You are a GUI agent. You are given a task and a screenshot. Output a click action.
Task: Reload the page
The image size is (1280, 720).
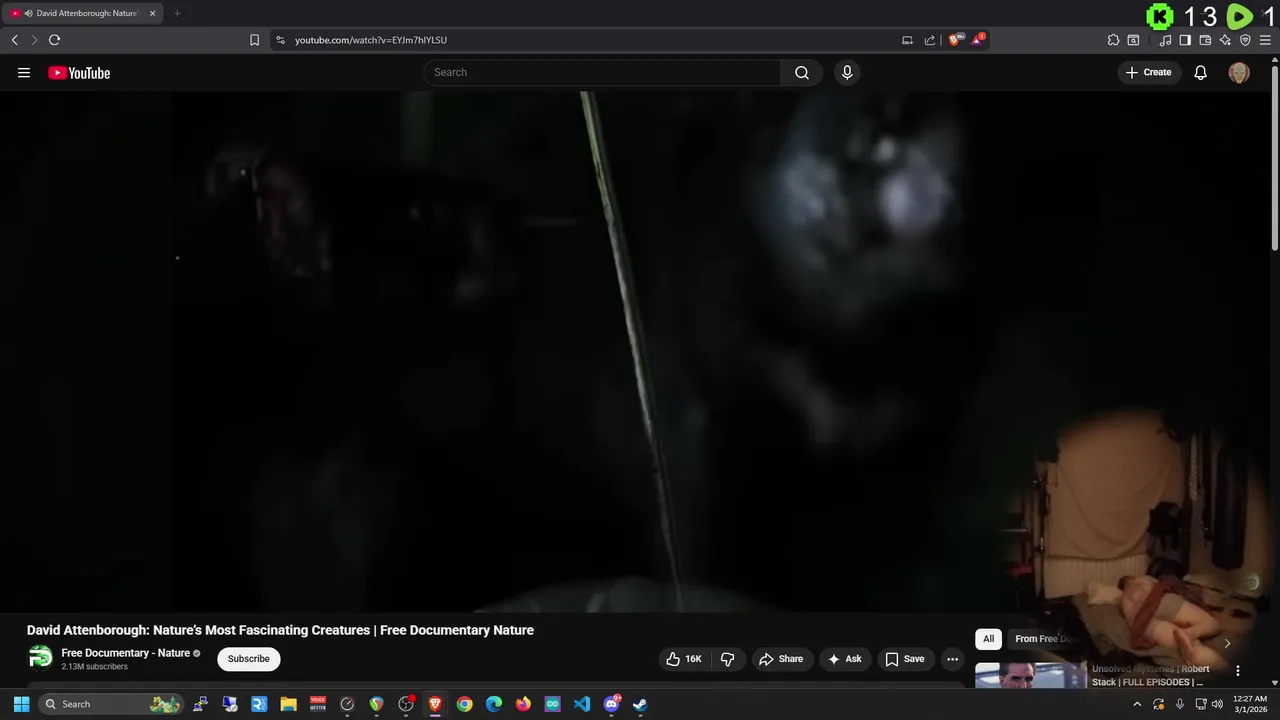tap(54, 40)
